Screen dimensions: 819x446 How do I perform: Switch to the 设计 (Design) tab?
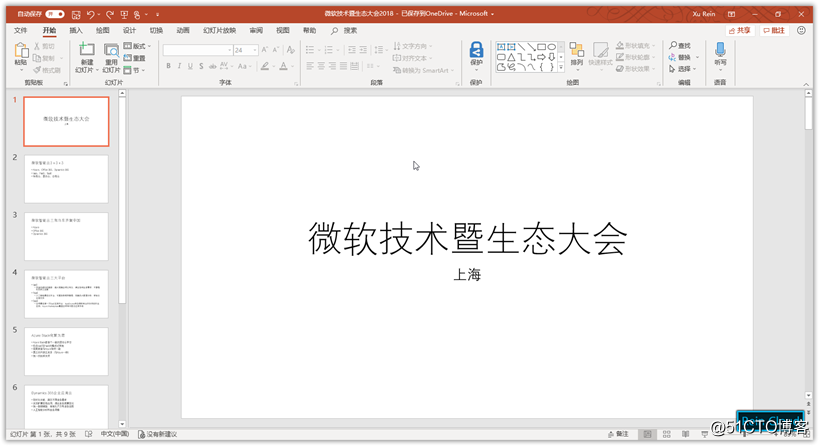(x=129, y=30)
